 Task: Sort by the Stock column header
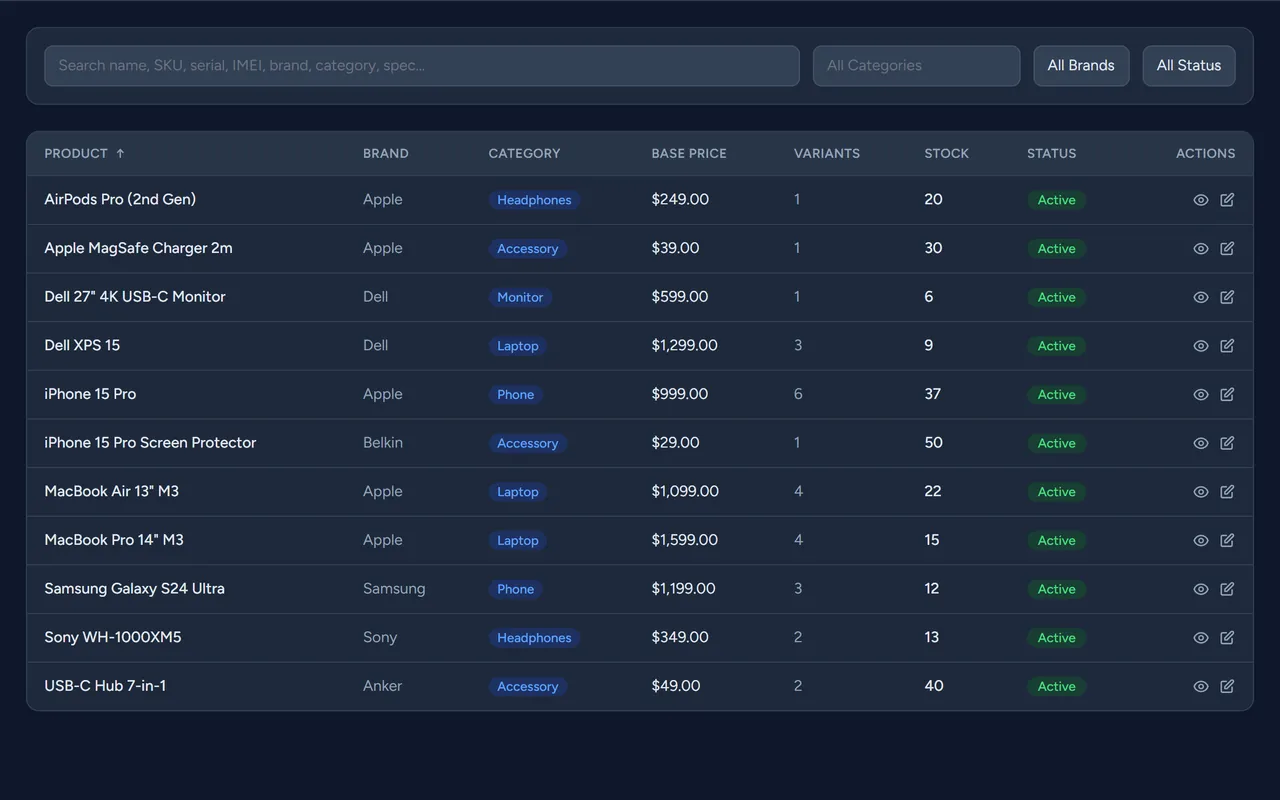[x=947, y=154]
